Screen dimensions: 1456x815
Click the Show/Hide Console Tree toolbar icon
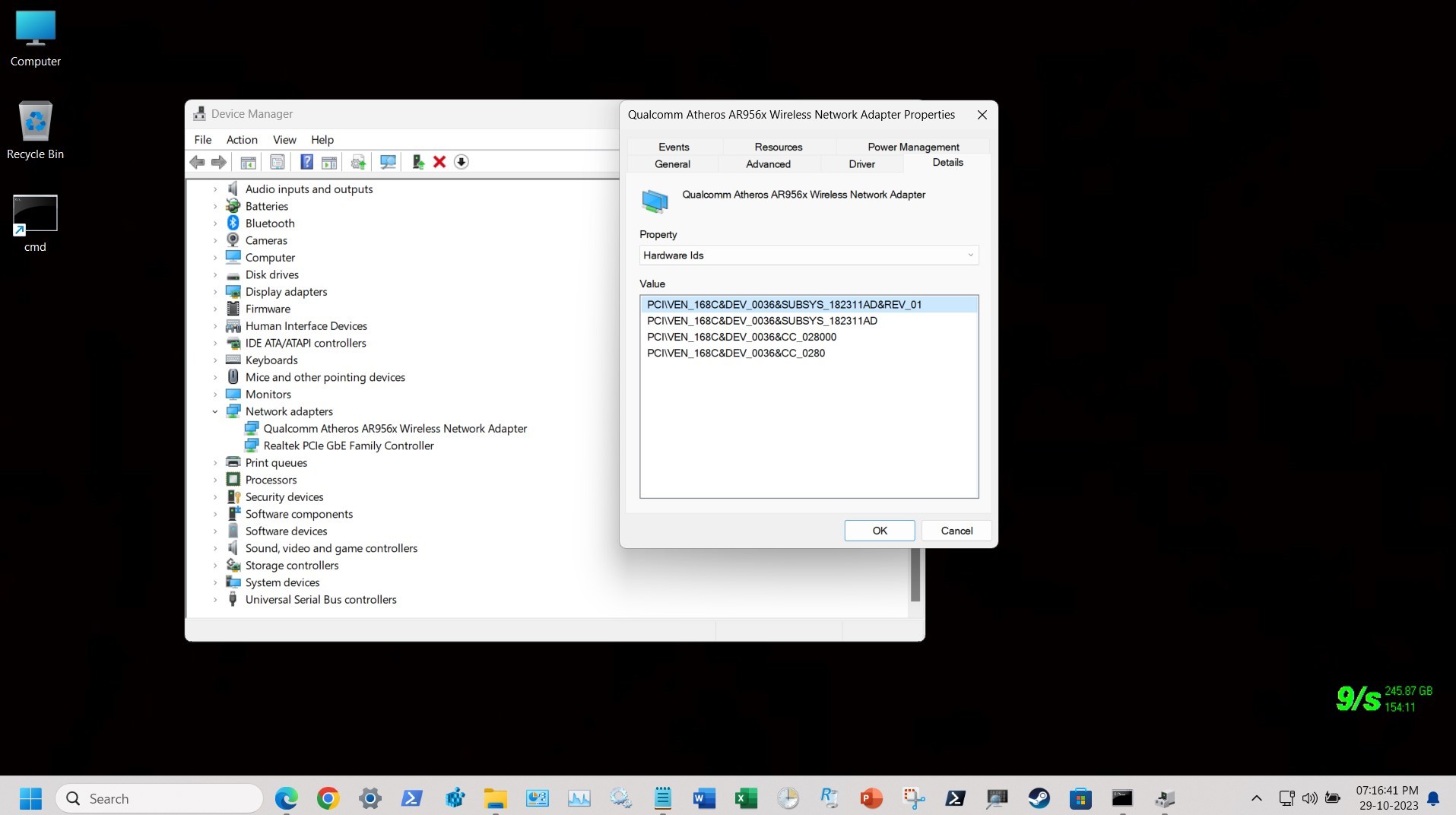pyautogui.click(x=248, y=162)
